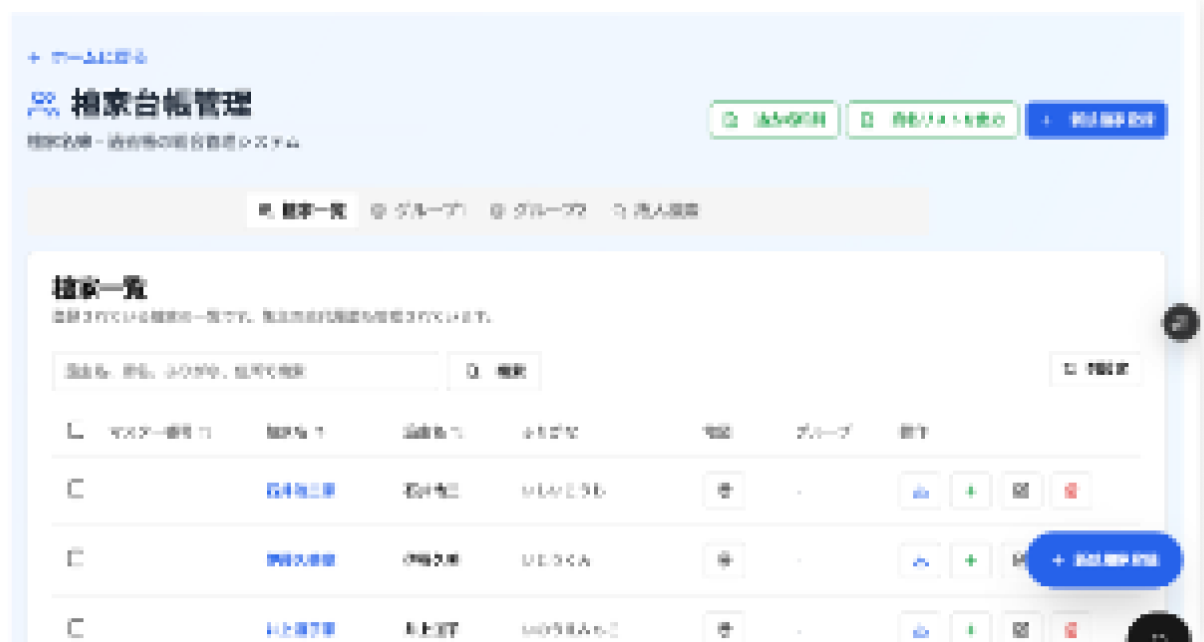The image size is (1204, 642).
Task: Click the people icon beside 檀家台帳管理 title
Action: click(x=43, y=103)
